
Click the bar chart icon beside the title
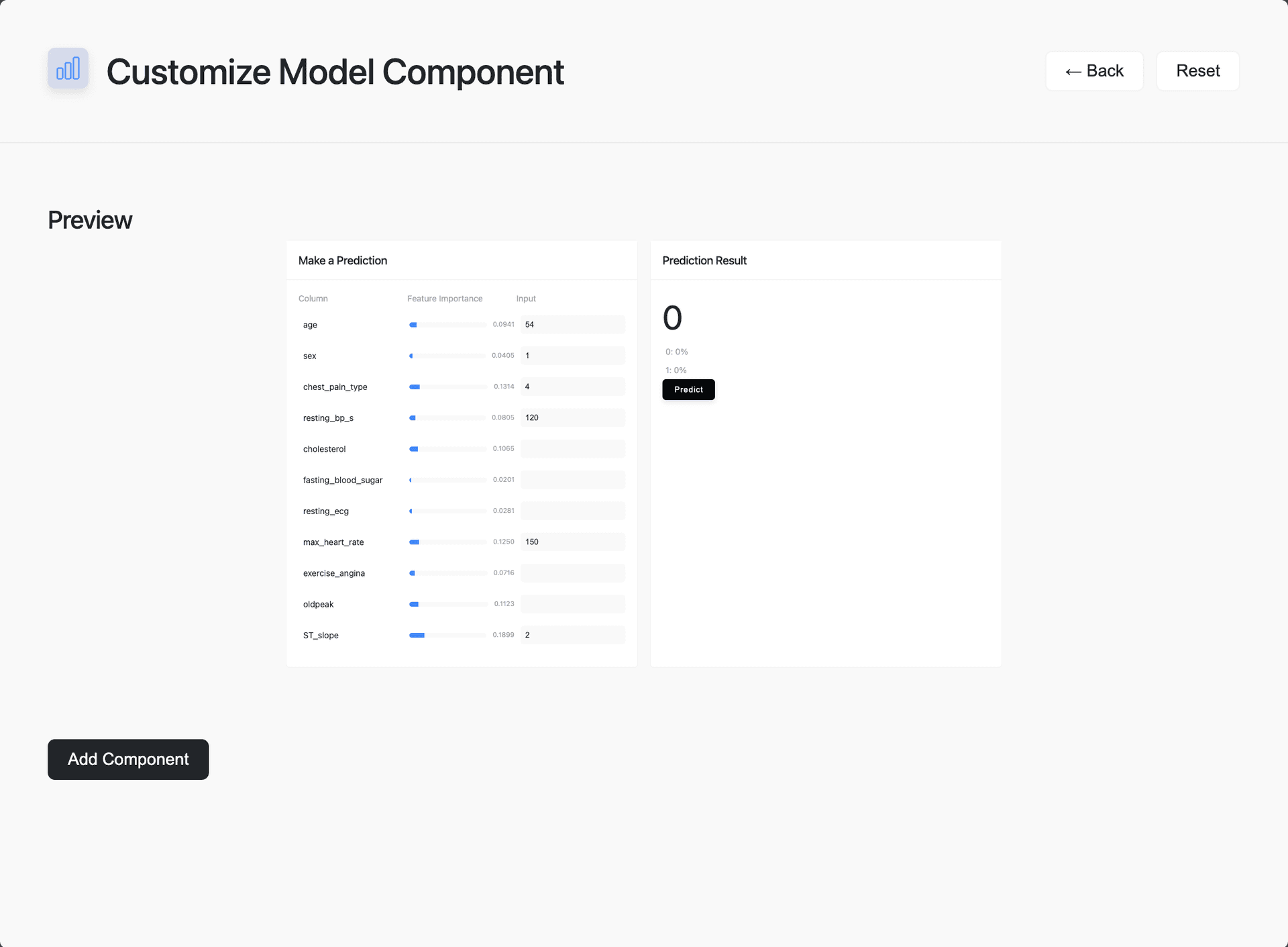tap(68, 68)
